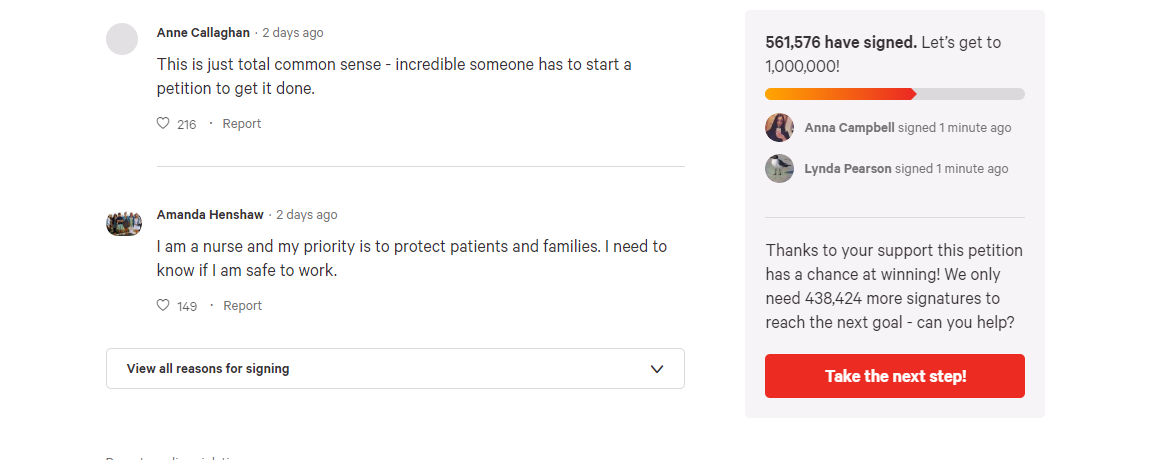Open View all reasons for signing
Viewport: 1164px width, 460px height.
click(208, 369)
